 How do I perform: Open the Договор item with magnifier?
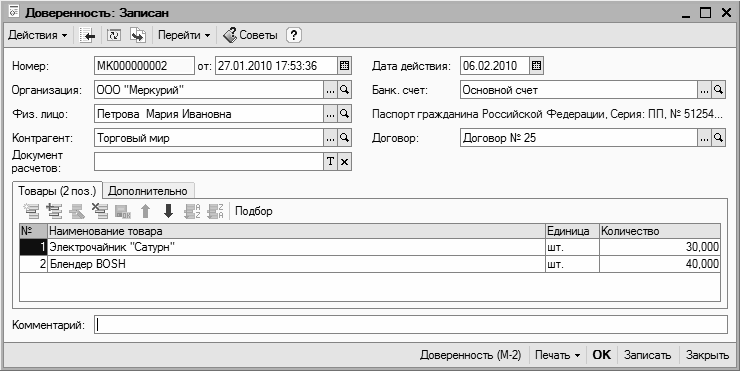pyautogui.click(x=718, y=138)
